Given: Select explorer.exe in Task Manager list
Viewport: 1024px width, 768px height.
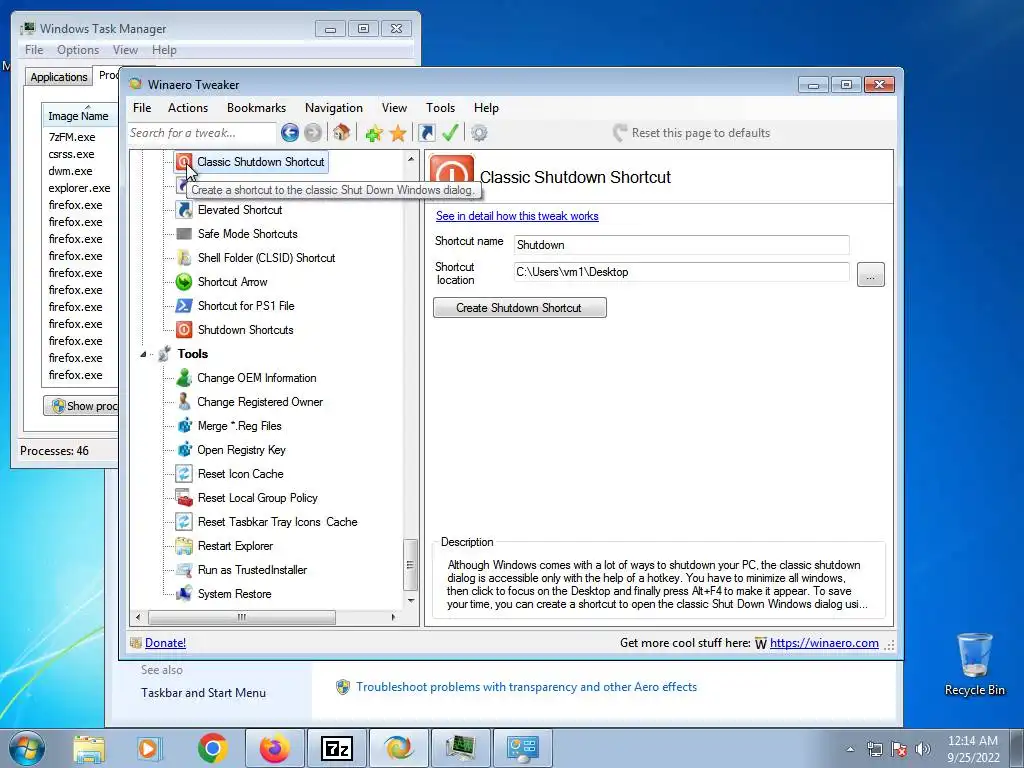Looking at the screenshot, I should 80,188.
